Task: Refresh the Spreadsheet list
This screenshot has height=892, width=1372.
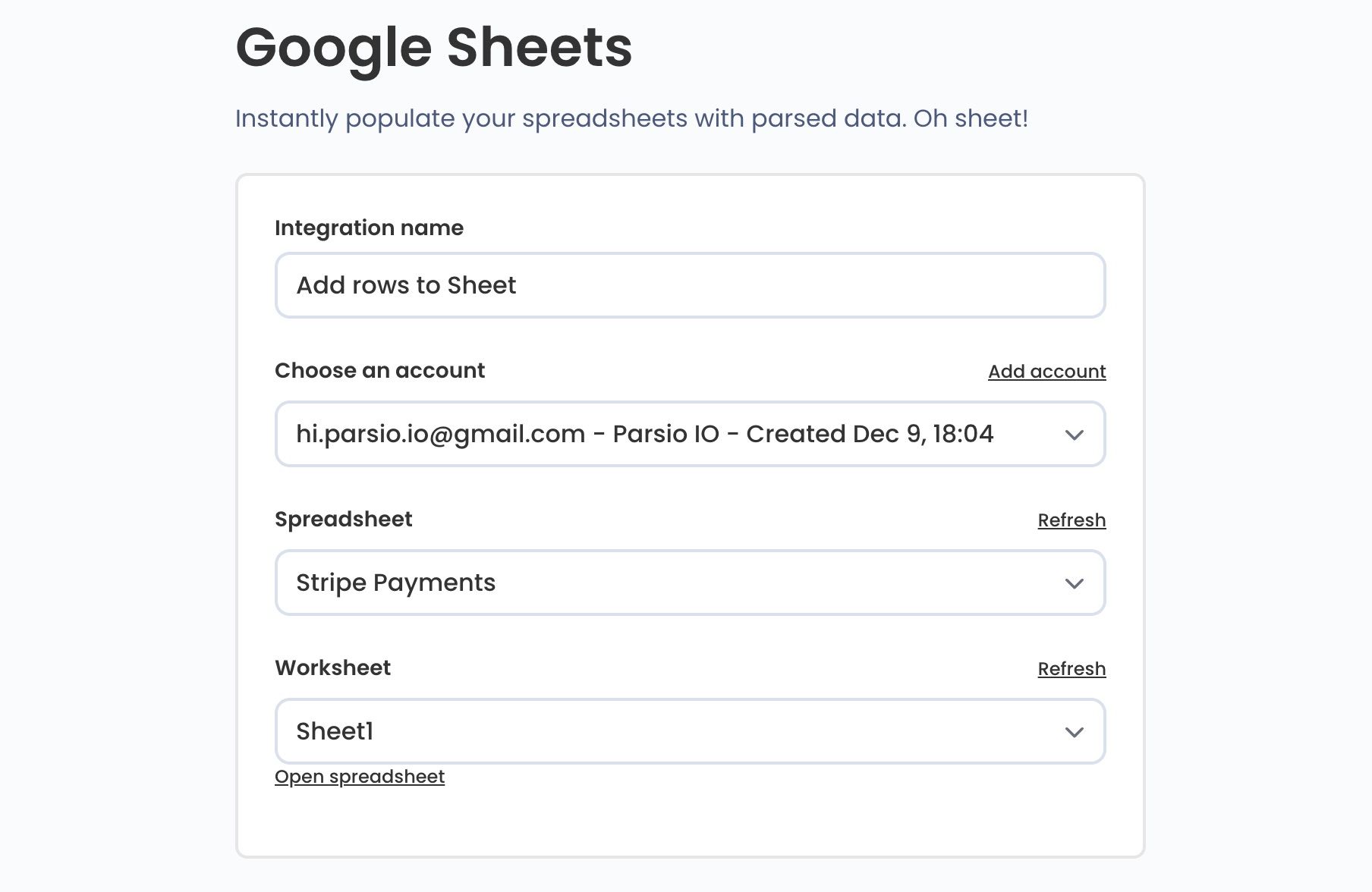Action: [x=1071, y=520]
